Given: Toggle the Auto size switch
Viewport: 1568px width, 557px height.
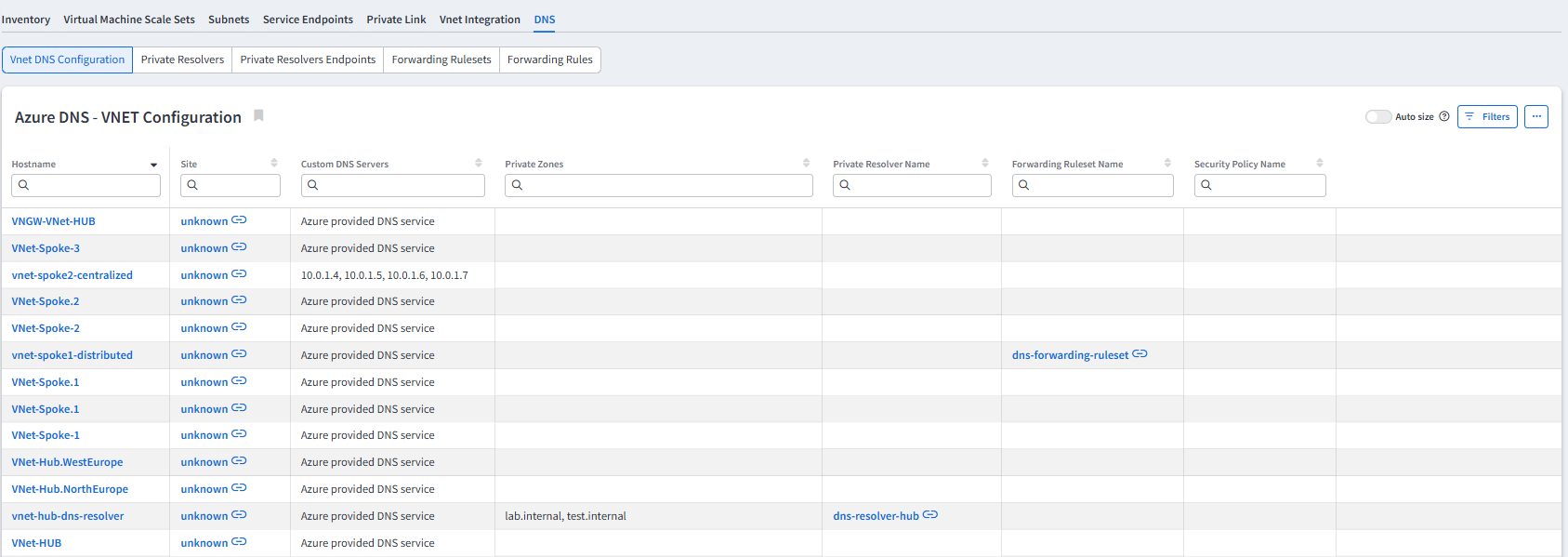Looking at the screenshot, I should [x=1377, y=116].
